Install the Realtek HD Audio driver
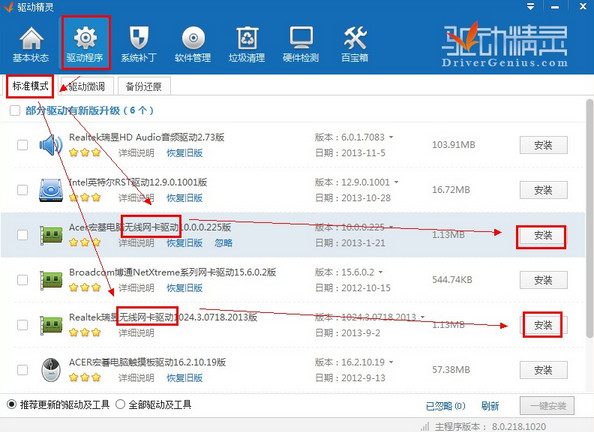Image resolution: width=594 pixels, height=432 pixels. 543,145
